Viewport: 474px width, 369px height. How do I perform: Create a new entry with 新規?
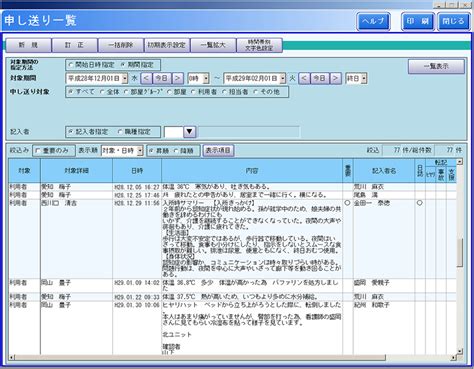tap(28, 45)
